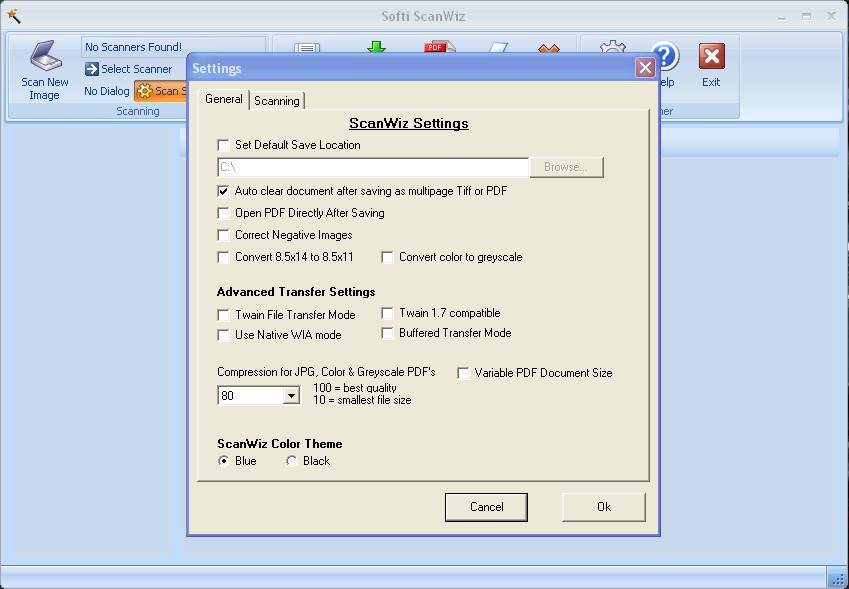Image resolution: width=849 pixels, height=589 pixels.
Task: Click the Select Scanner arrow icon
Action: tap(92, 69)
